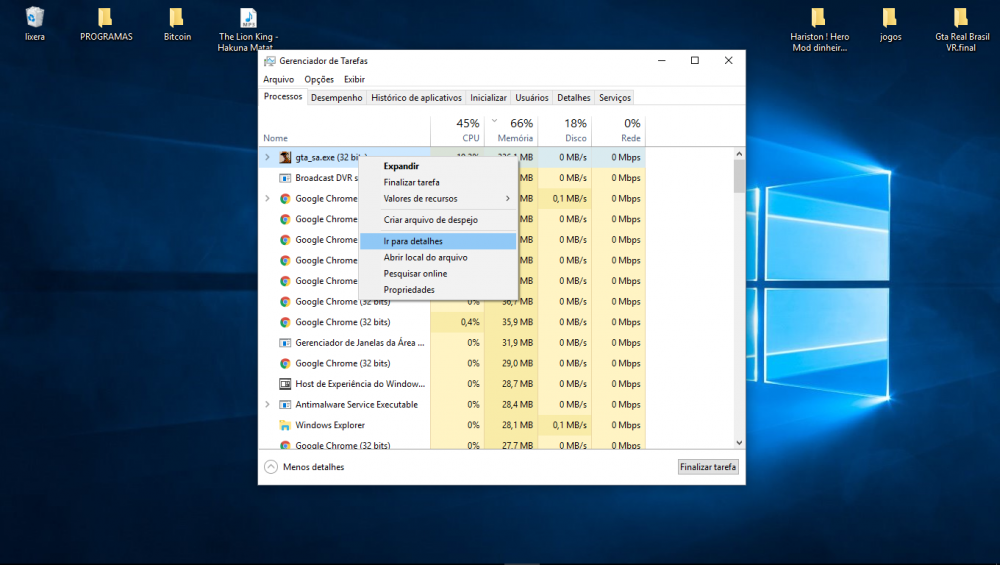The image size is (1000, 565).
Task: Select the Windows Explorer process row
Action: pos(452,425)
